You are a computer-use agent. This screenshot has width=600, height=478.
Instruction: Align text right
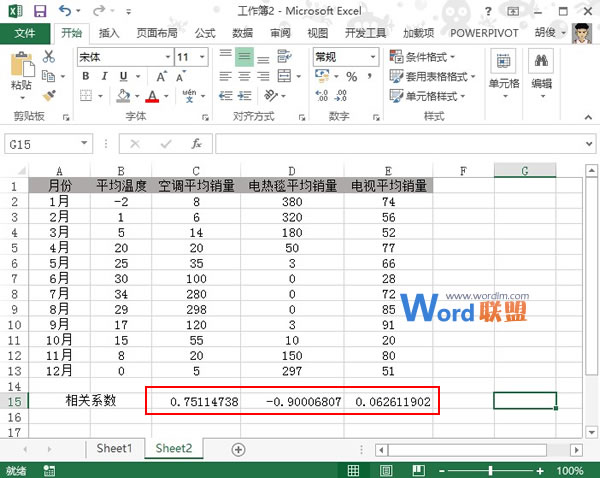[263, 76]
